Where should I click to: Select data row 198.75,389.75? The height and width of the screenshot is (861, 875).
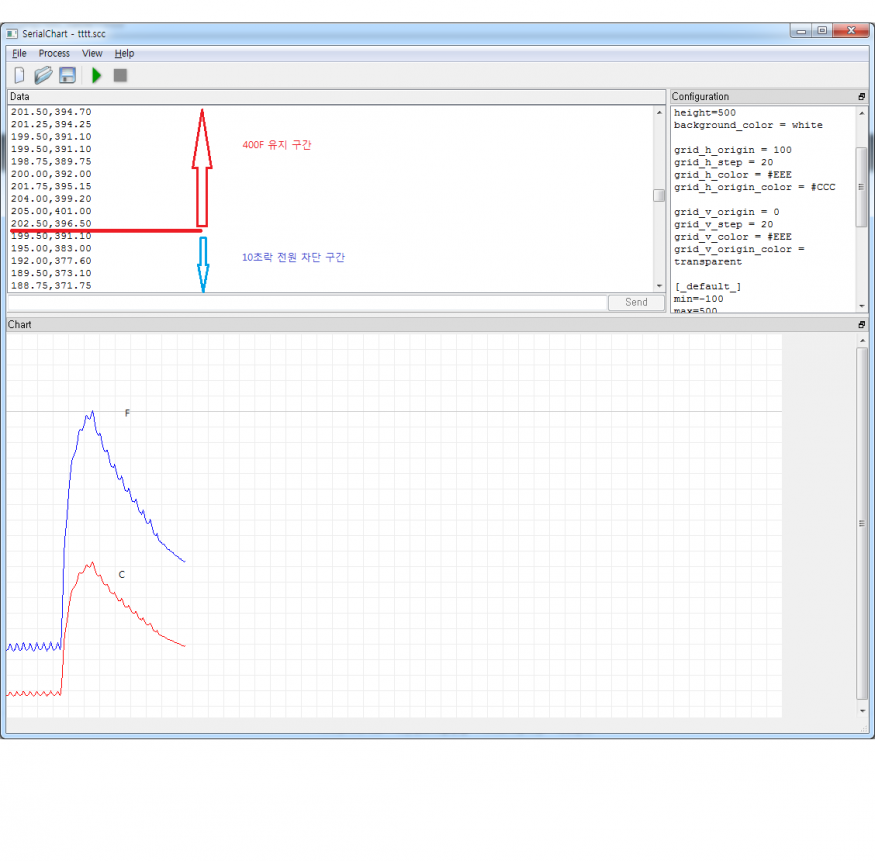tap(51, 161)
